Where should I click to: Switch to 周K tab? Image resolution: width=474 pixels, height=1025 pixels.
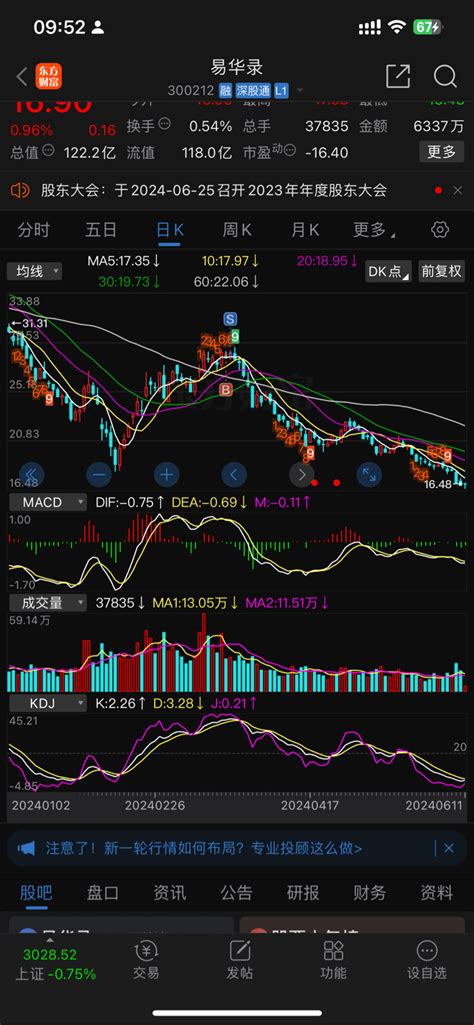click(x=237, y=229)
